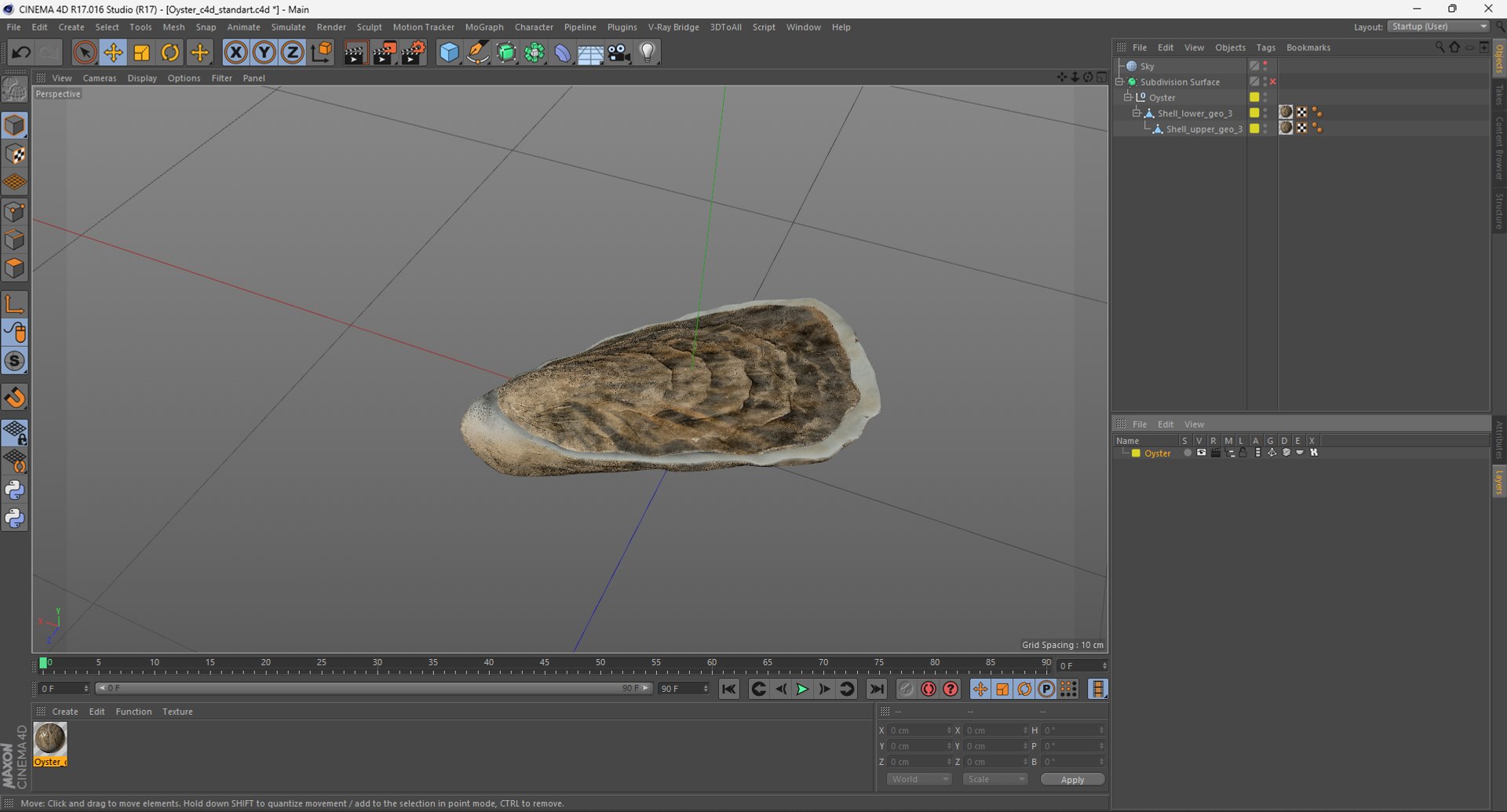Switch to Polygons mode
Image resolution: width=1507 pixels, height=812 pixels.
click(x=14, y=268)
